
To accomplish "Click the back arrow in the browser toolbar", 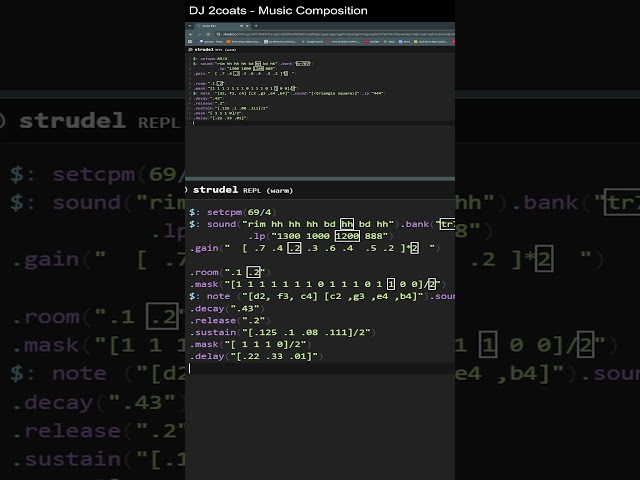I will click(x=191, y=34).
